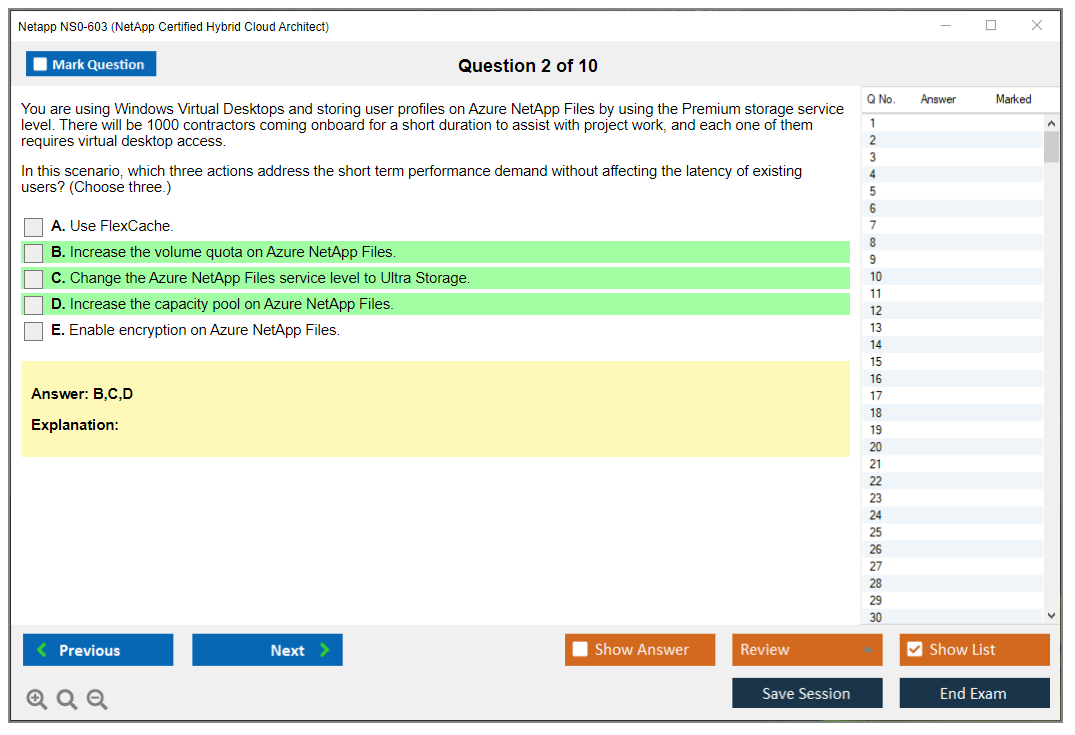Check answer A Use FlexCache
The height and width of the screenshot is (735, 1075).
click(x=34, y=227)
